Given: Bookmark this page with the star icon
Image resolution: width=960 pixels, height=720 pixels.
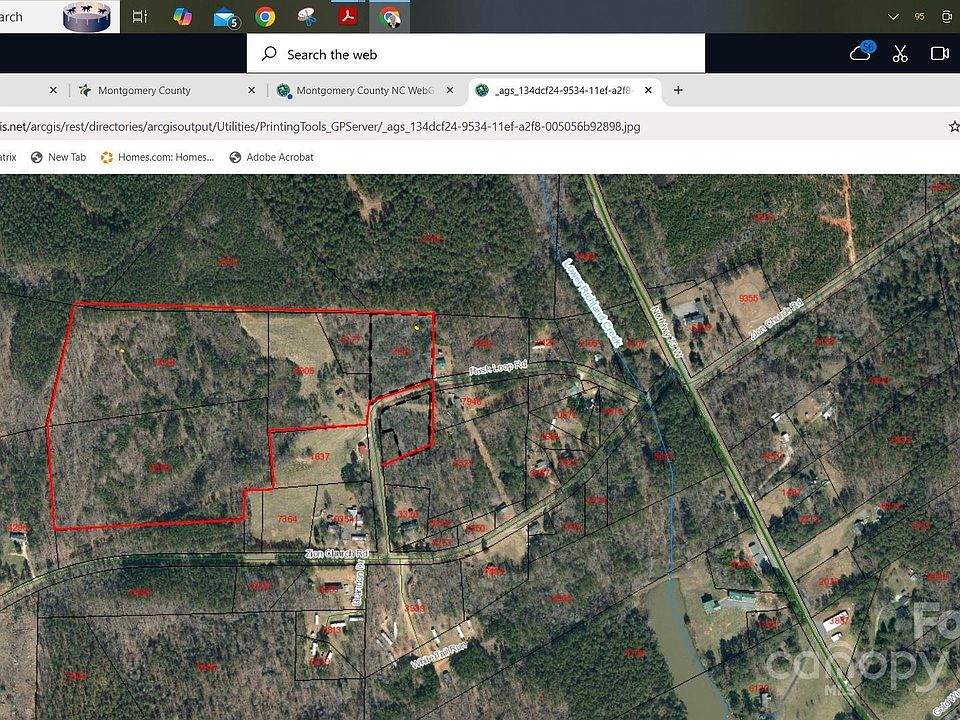Looking at the screenshot, I should point(954,127).
